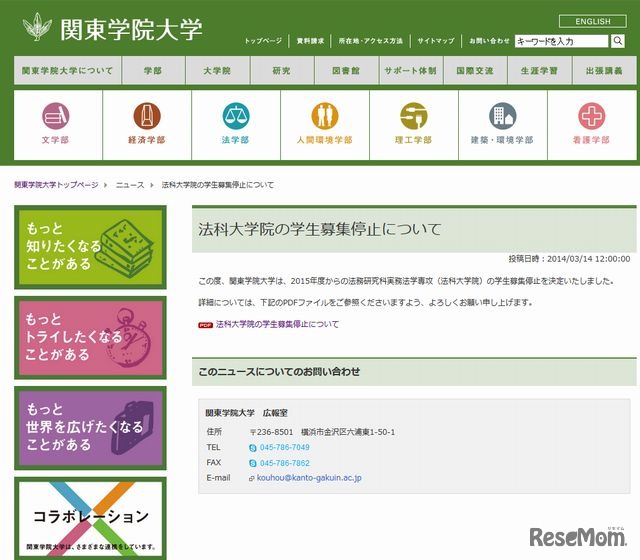Open 関東学院大学について menu
This screenshot has height=560, width=640.
[x=67, y=70]
